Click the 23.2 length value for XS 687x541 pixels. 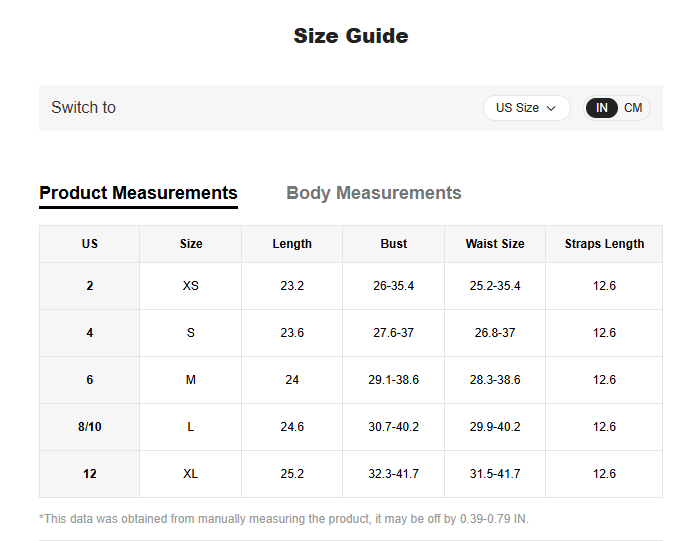click(292, 286)
